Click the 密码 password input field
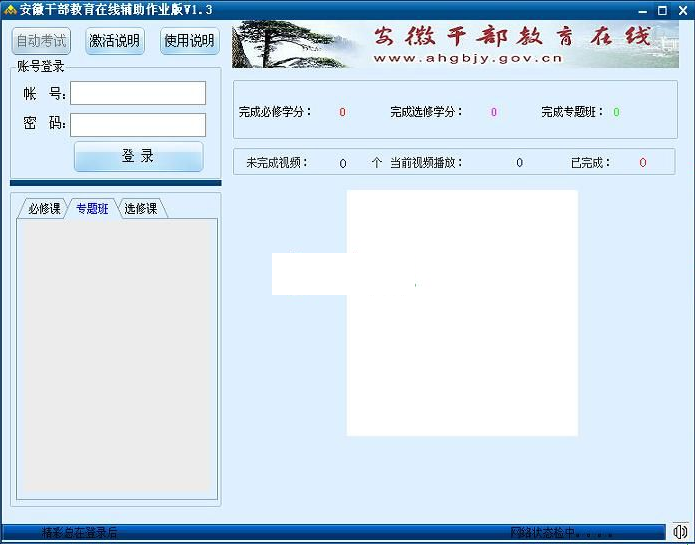 coord(138,125)
